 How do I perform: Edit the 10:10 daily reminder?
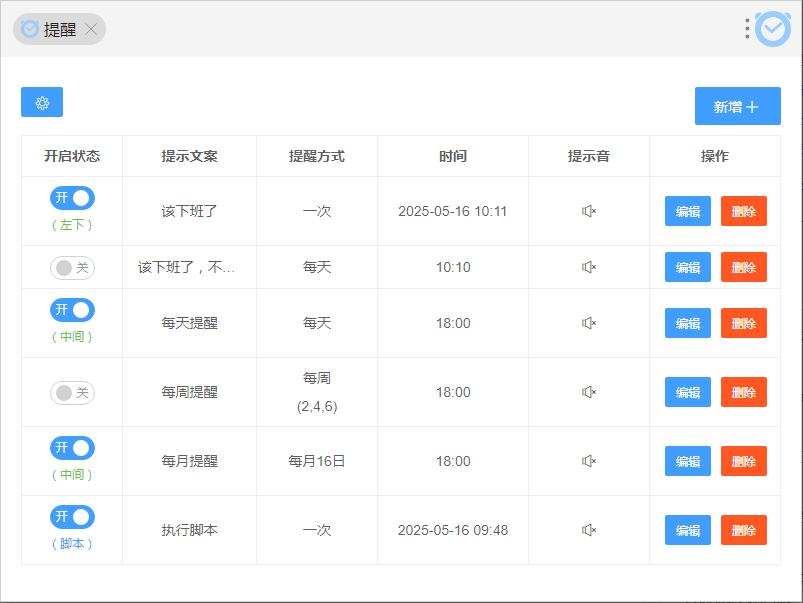pos(688,267)
